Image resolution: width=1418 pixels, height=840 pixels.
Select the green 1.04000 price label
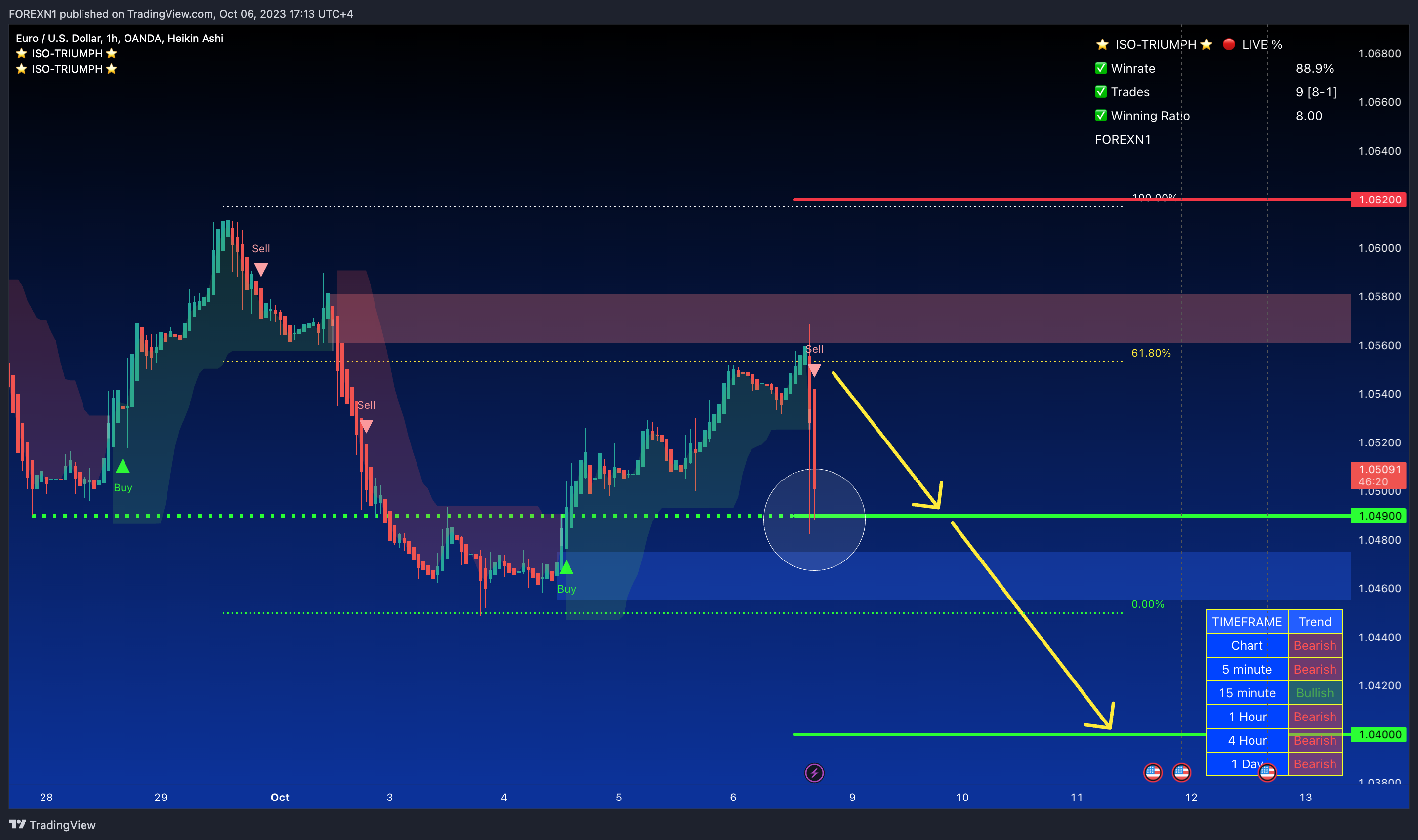pos(1378,734)
